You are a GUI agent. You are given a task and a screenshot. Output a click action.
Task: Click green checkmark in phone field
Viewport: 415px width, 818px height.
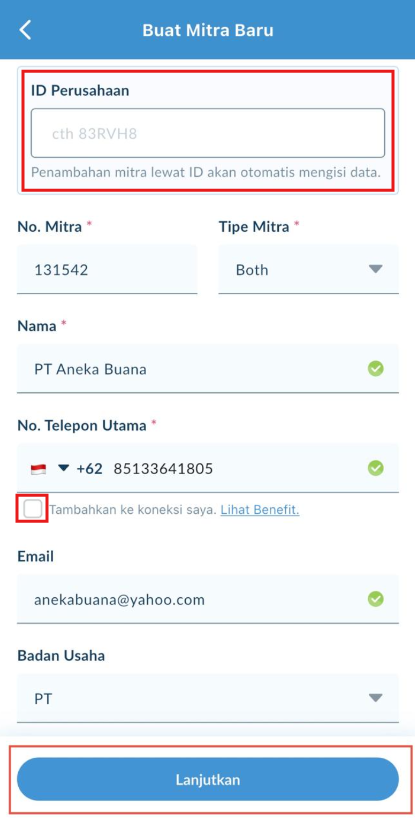pos(375,468)
